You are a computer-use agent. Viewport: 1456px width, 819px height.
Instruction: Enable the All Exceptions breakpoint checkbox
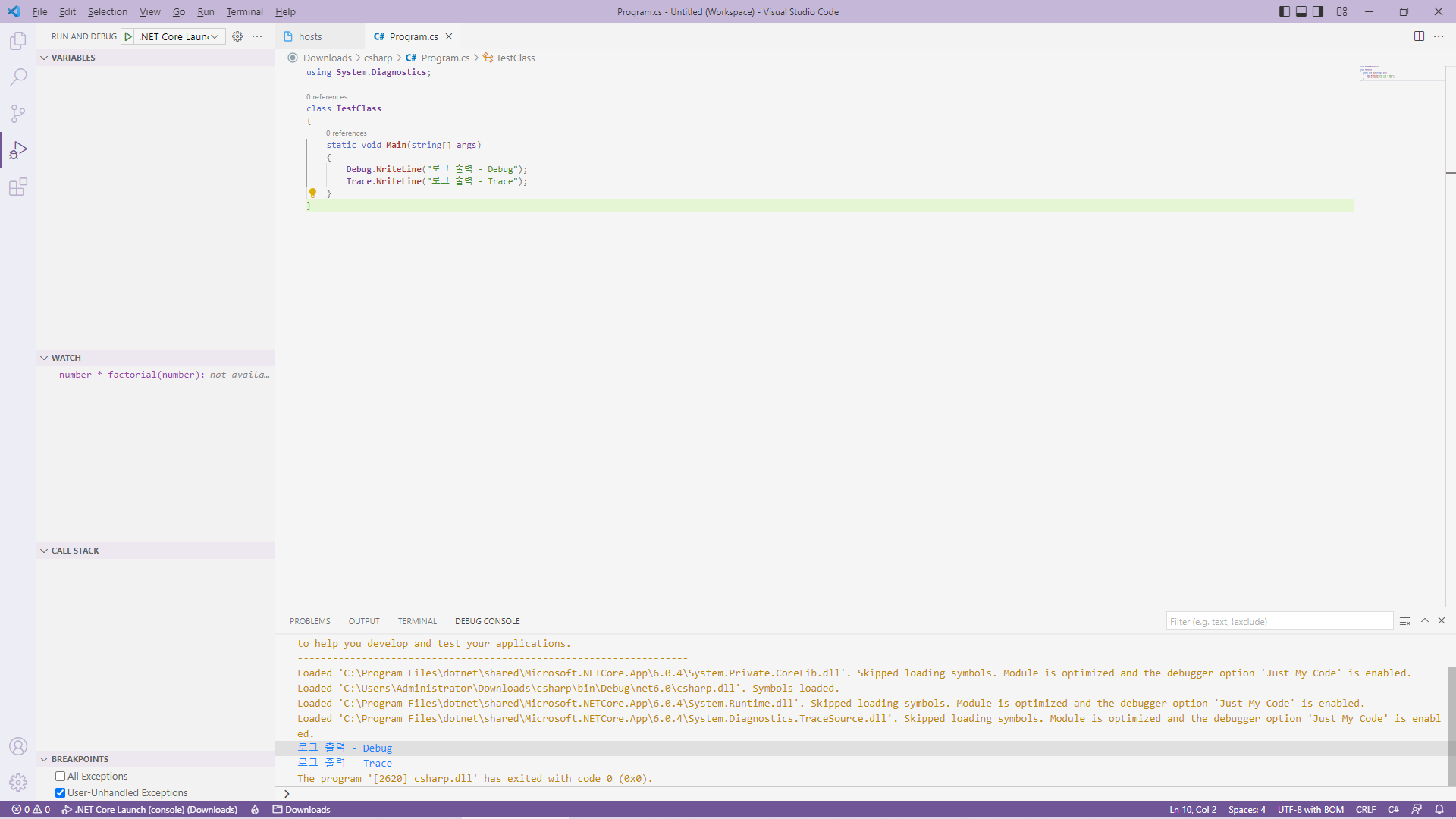click(60, 776)
